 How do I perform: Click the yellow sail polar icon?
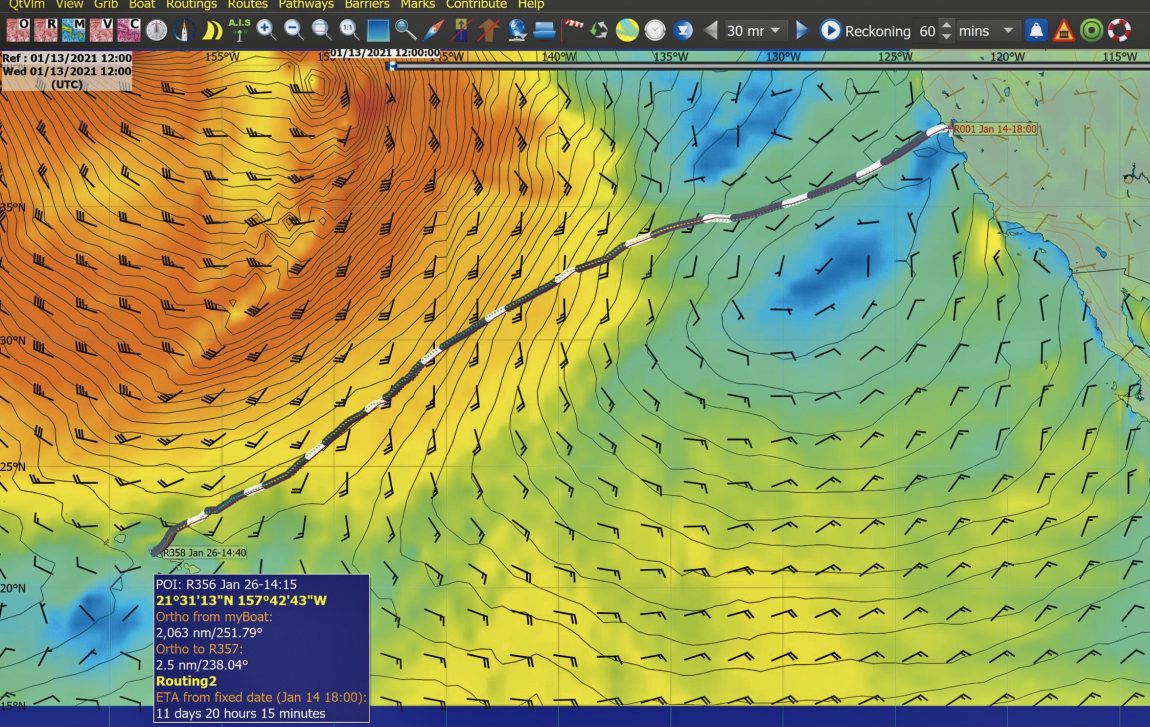pyautogui.click(x=212, y=30)
